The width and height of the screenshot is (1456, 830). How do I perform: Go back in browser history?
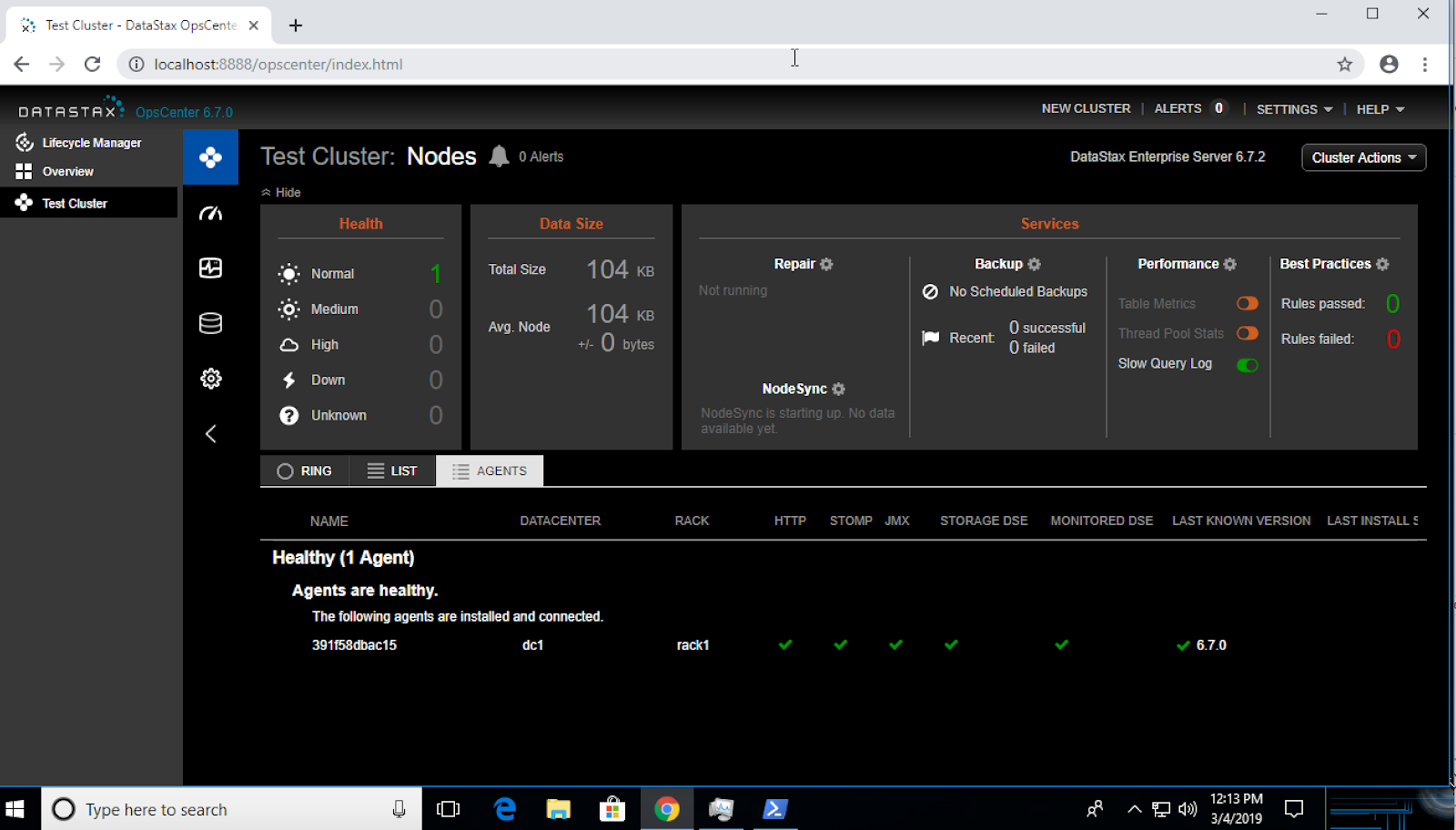coord(22,64)
